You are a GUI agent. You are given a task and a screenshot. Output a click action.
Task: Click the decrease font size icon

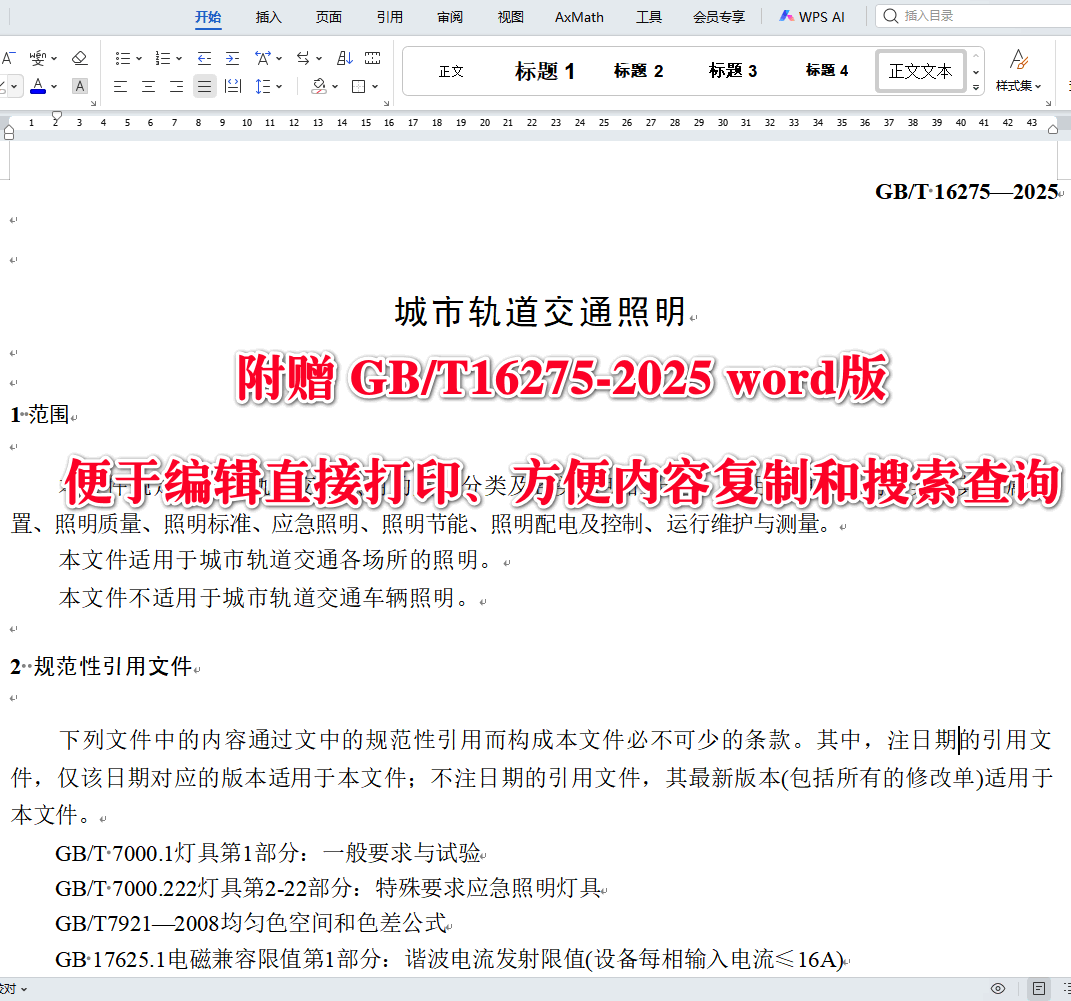pos(8,57)
